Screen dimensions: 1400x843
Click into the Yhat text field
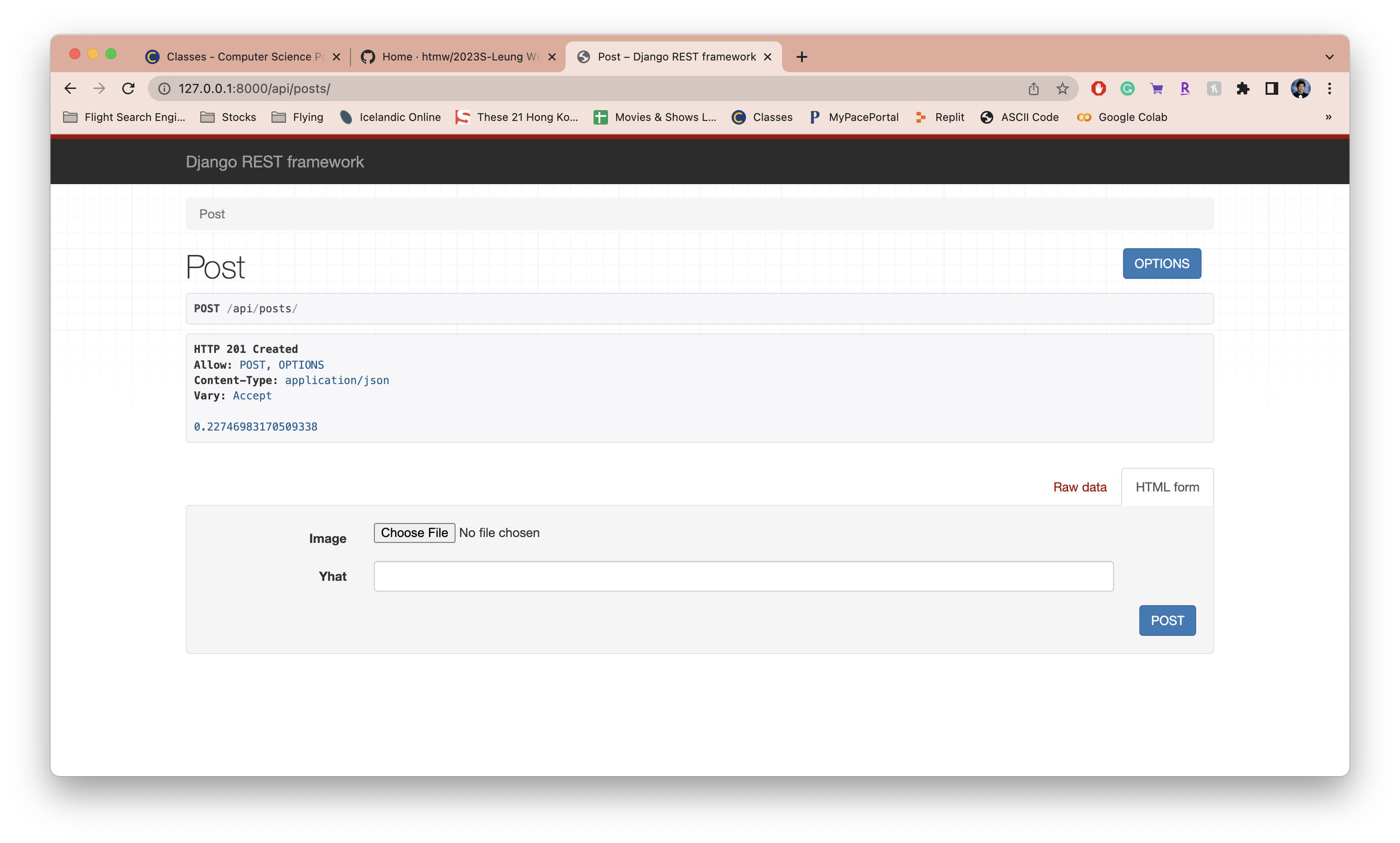coord(743,577)
